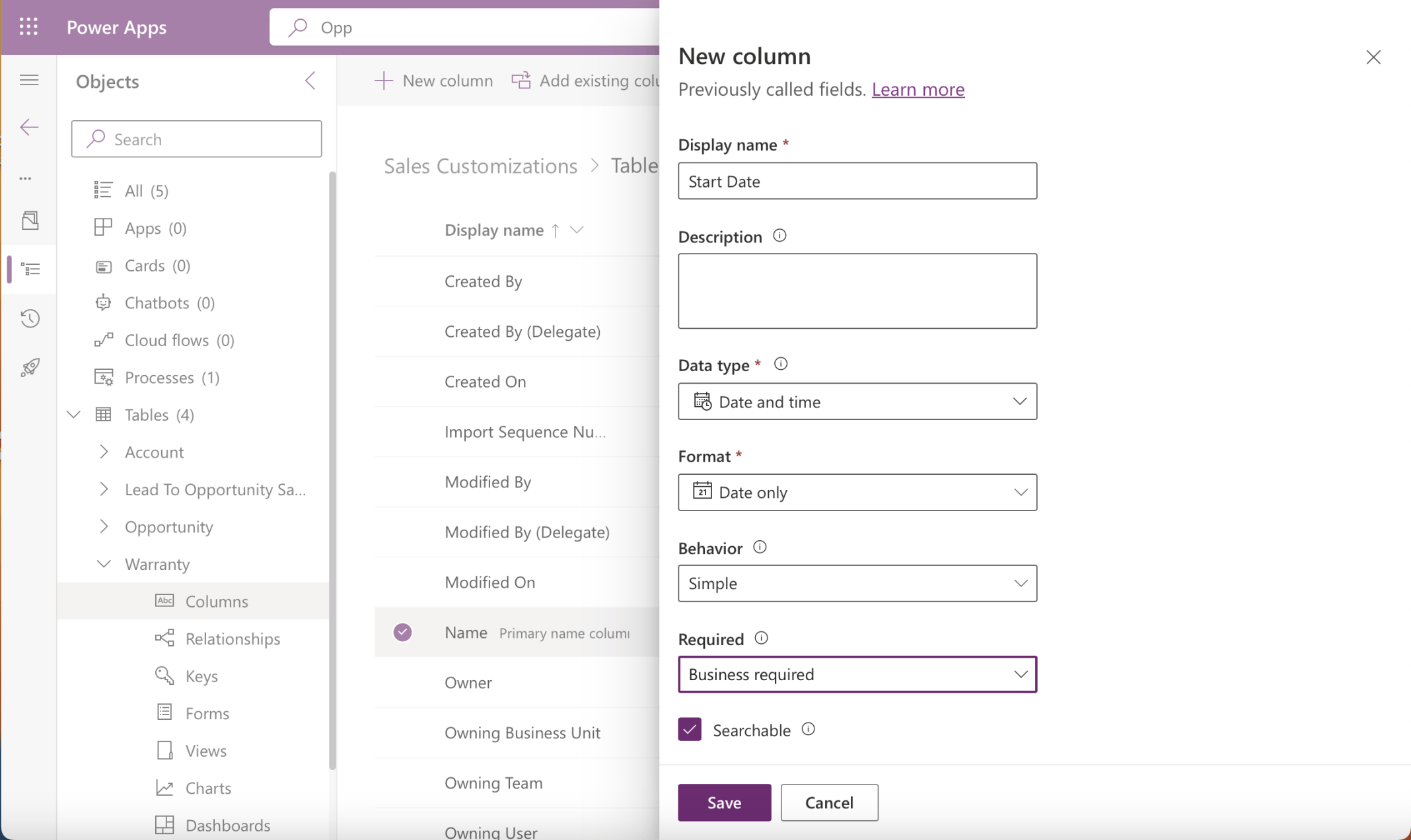
Task: Collapse the navigation pane via hamburger icon
Action: tap(28, 79)
